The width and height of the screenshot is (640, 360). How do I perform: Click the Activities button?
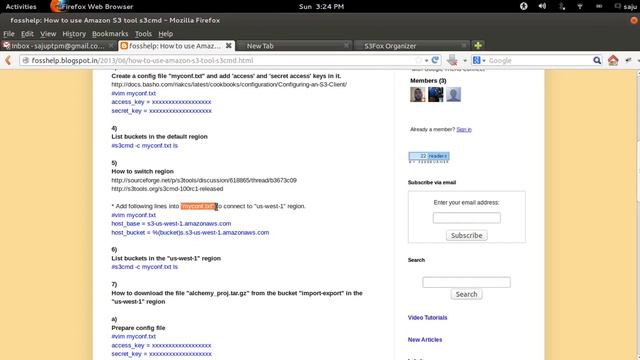click(21, 6)
